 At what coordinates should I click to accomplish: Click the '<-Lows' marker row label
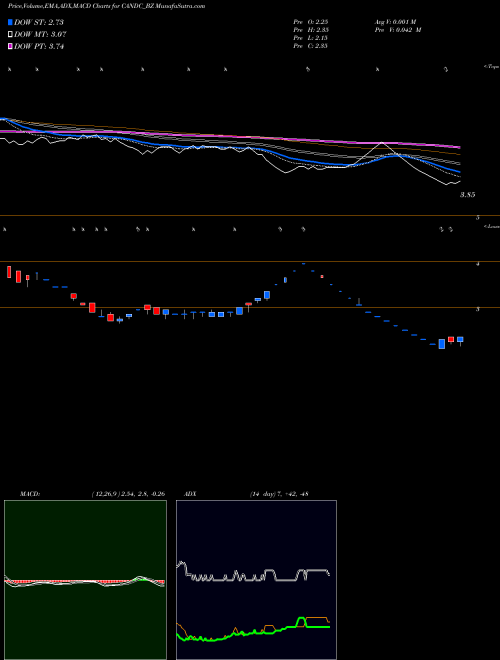pyautogui.click(x=491, y=226)
